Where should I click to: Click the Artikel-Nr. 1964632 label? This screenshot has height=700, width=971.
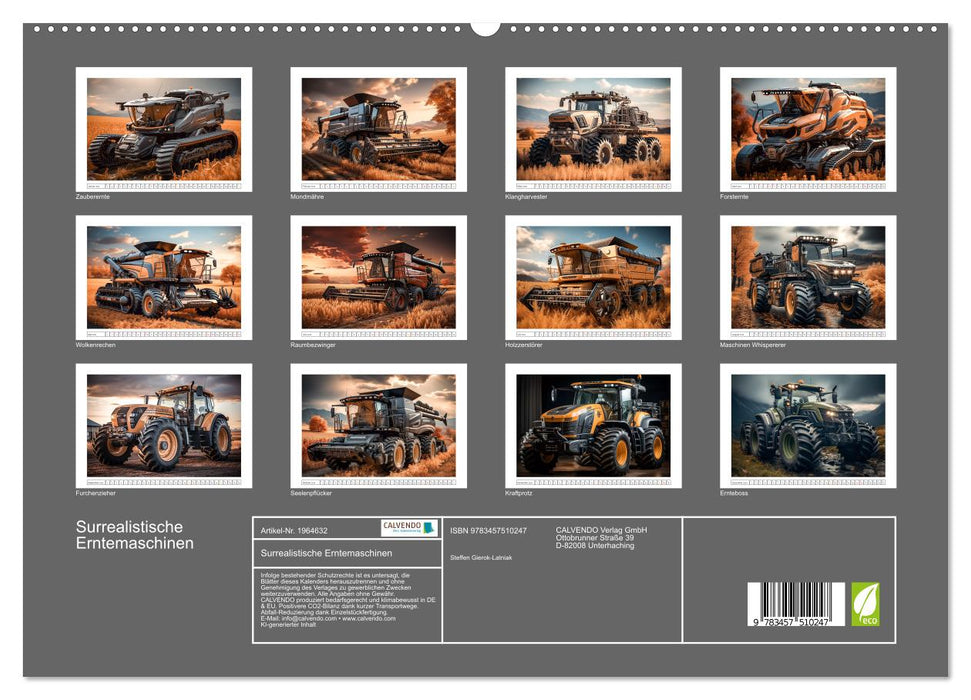[x=293, y=530]
